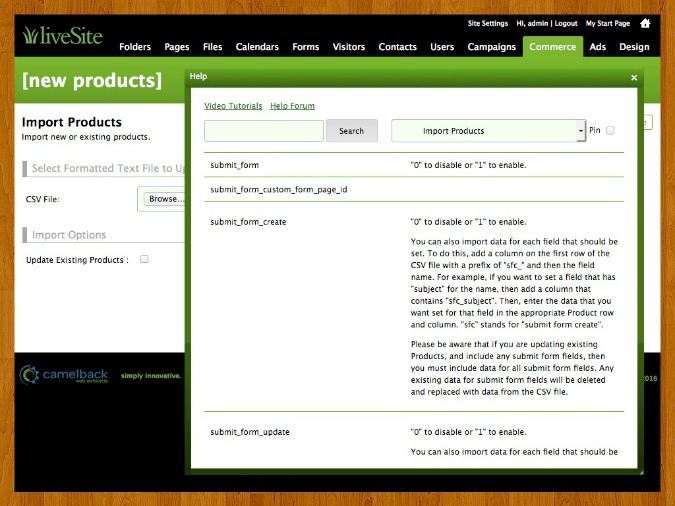This screenshot has width=675, height=506.
Task: Open the Ads section
Action: [598, 47]
